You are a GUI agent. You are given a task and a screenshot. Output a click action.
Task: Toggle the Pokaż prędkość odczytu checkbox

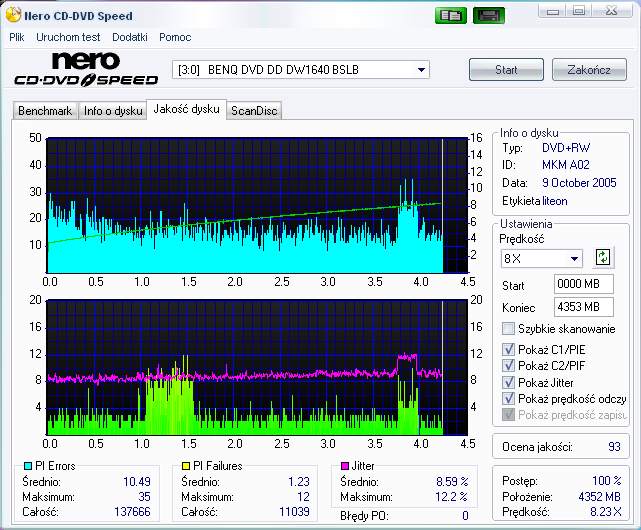[508, 398]
